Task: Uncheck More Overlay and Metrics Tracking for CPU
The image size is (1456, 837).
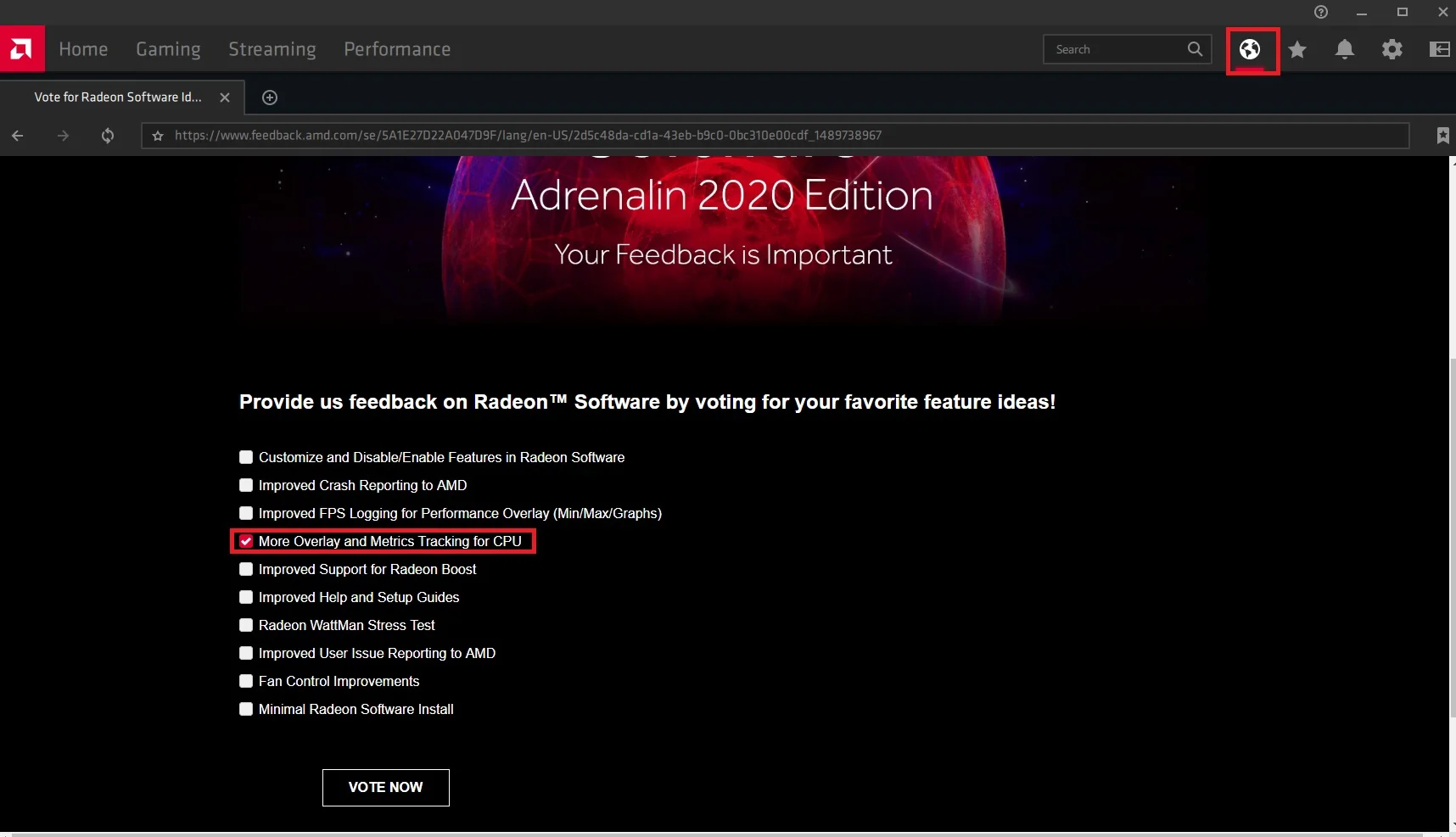Action: [x=246, y=541]
